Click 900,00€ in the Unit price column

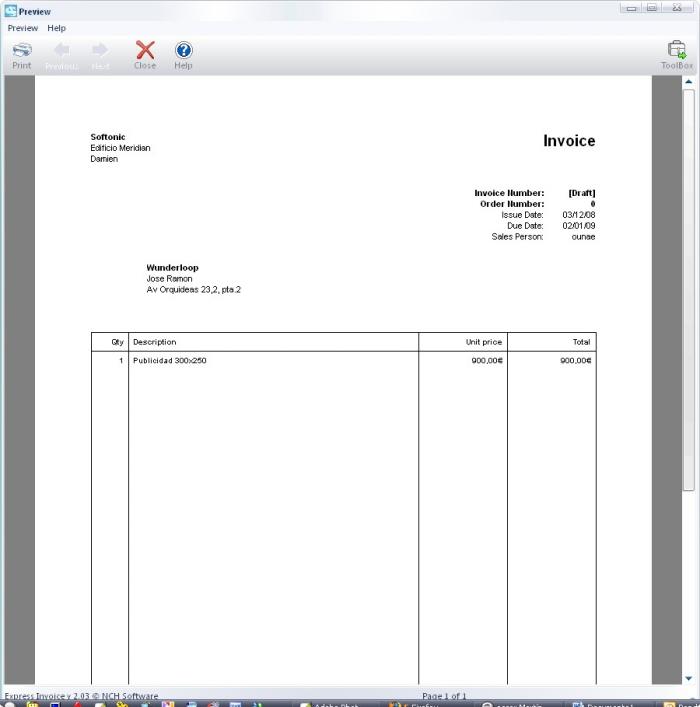coord(487,361)
